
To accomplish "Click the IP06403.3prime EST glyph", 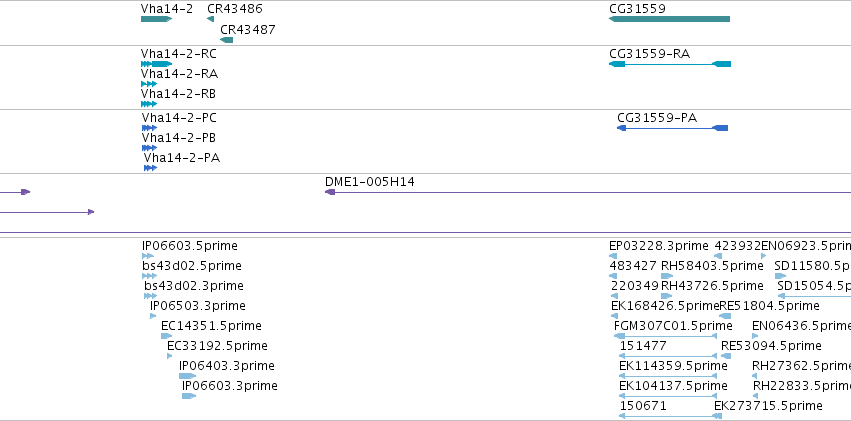I will (x=188, y=376).
